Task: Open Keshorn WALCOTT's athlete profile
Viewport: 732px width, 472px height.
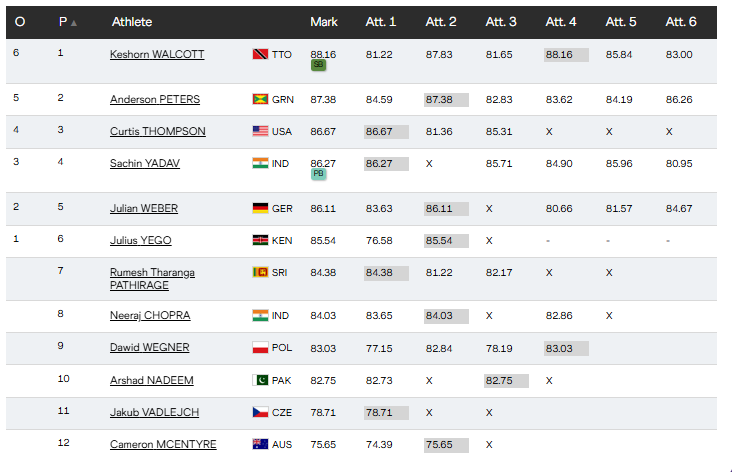Action: tap(157, 54)
